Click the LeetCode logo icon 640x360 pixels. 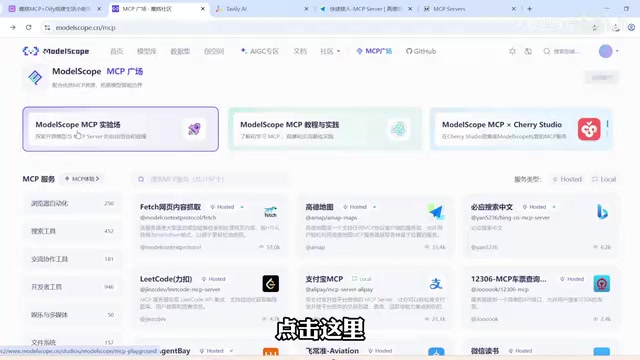click(x=271, y=284)
